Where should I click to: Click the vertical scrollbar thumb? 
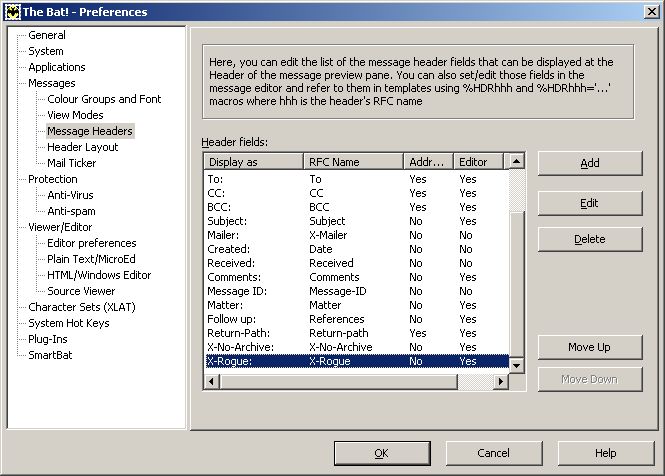tap(517, 284)
